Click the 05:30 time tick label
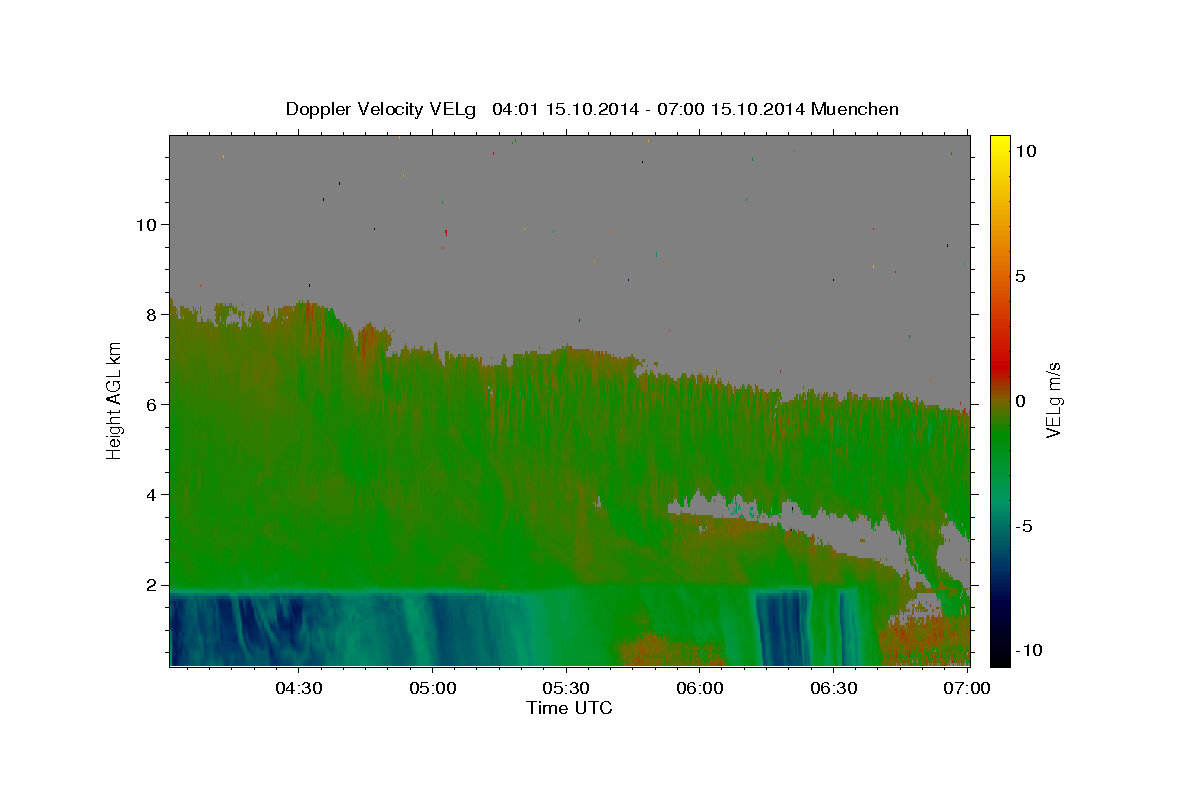The height and width of the screenshot is (800, 1200). (x=566, y=689)
